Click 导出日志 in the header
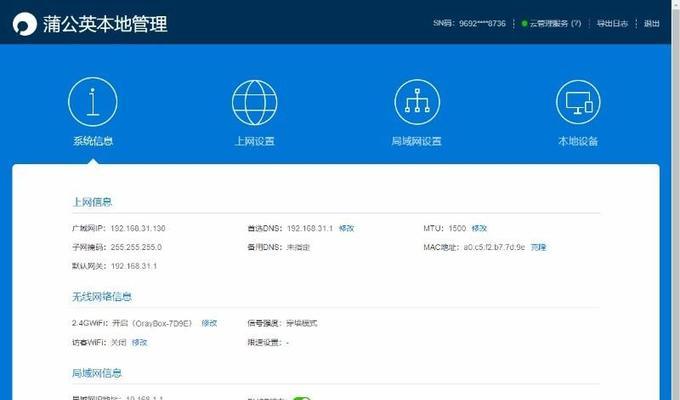The height and width of the screenshot is (400, 680). pos(612,23)
